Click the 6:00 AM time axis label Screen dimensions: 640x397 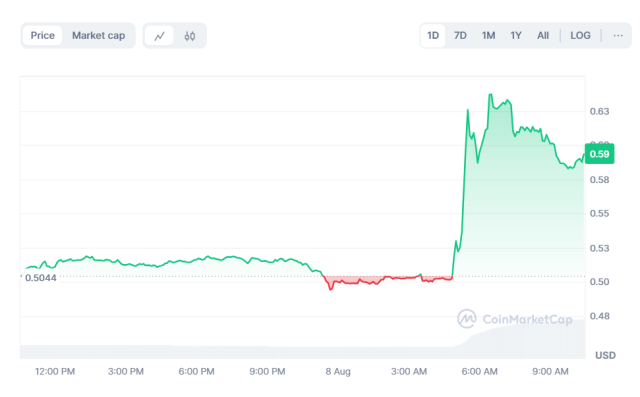coord(479,371)
